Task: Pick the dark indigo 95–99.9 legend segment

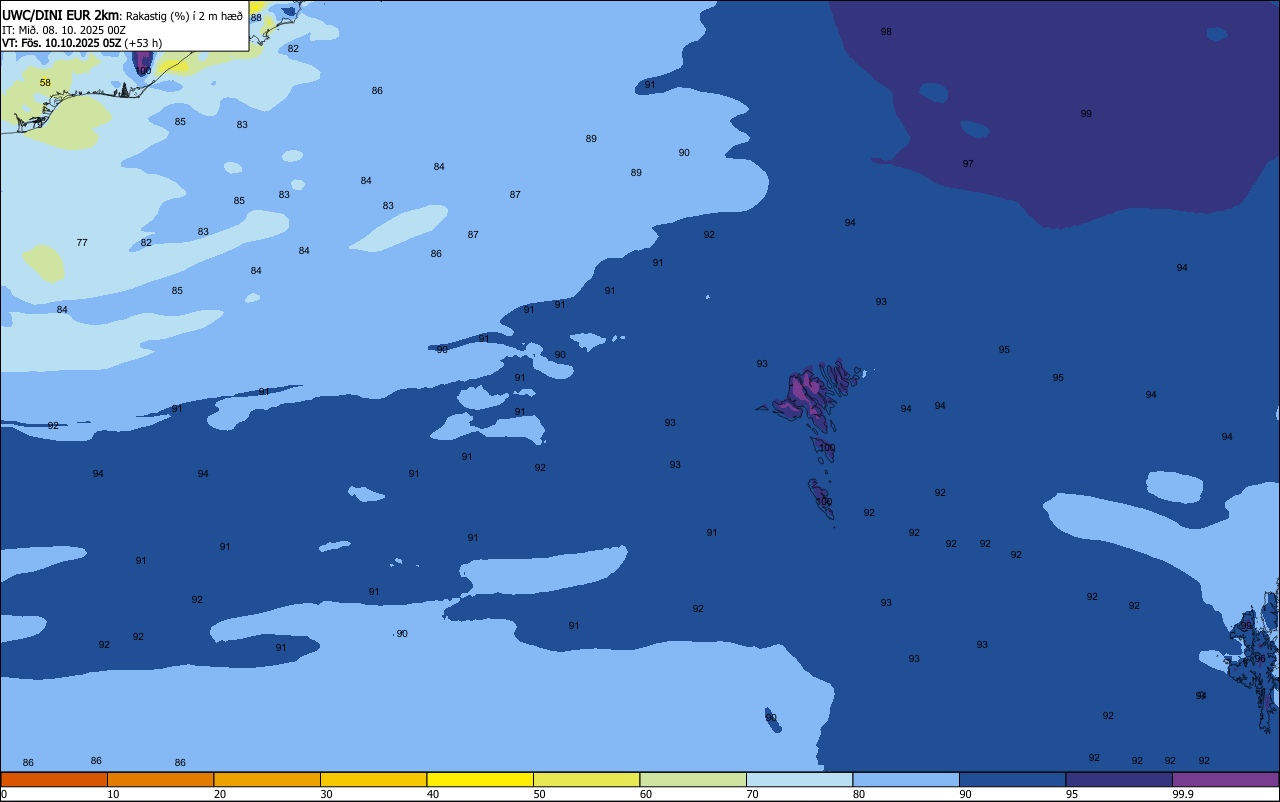Action: 1119,779
